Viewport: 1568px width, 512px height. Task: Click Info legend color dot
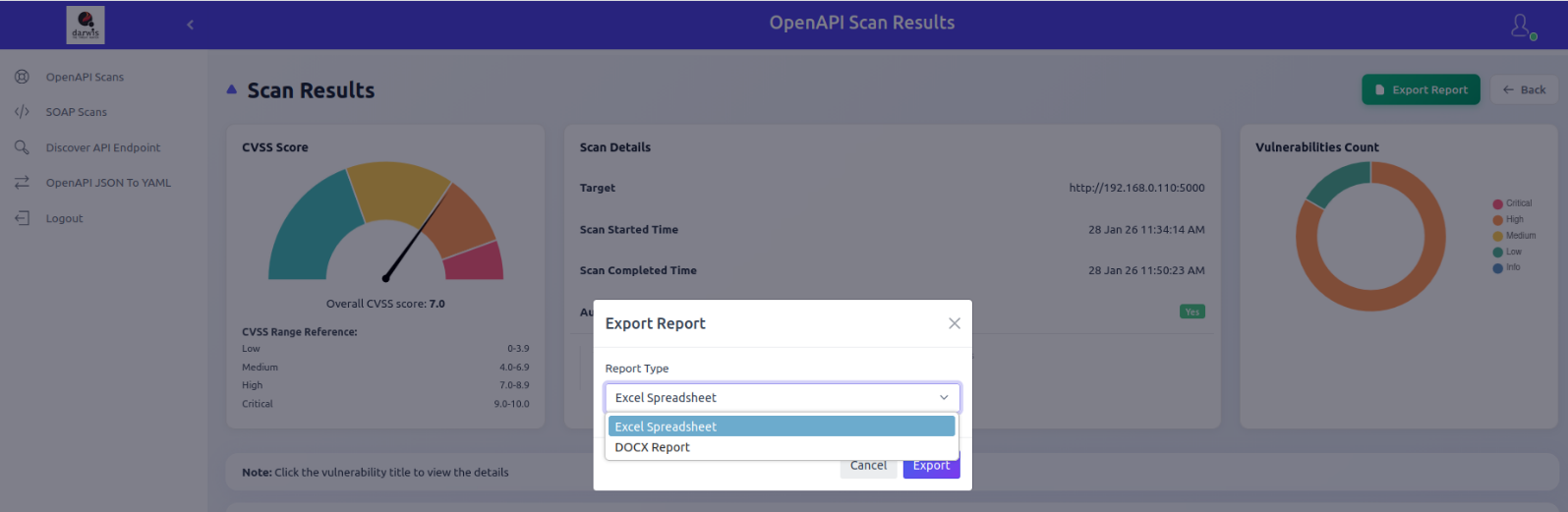pyautogui.click(x=1497, y=267)
